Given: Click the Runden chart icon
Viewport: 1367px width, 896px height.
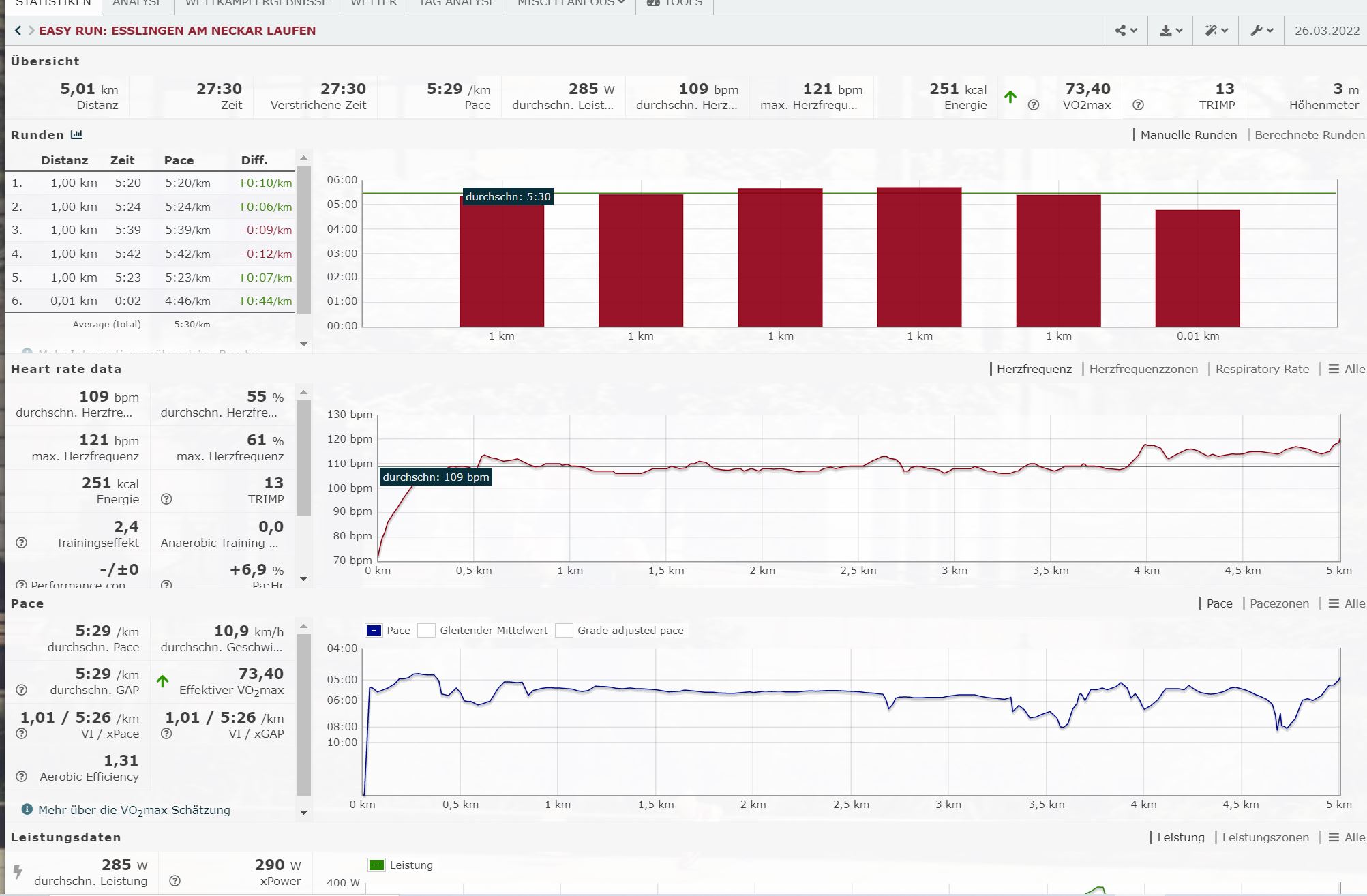Looking at the screenshot, I should tap(76, 135).
